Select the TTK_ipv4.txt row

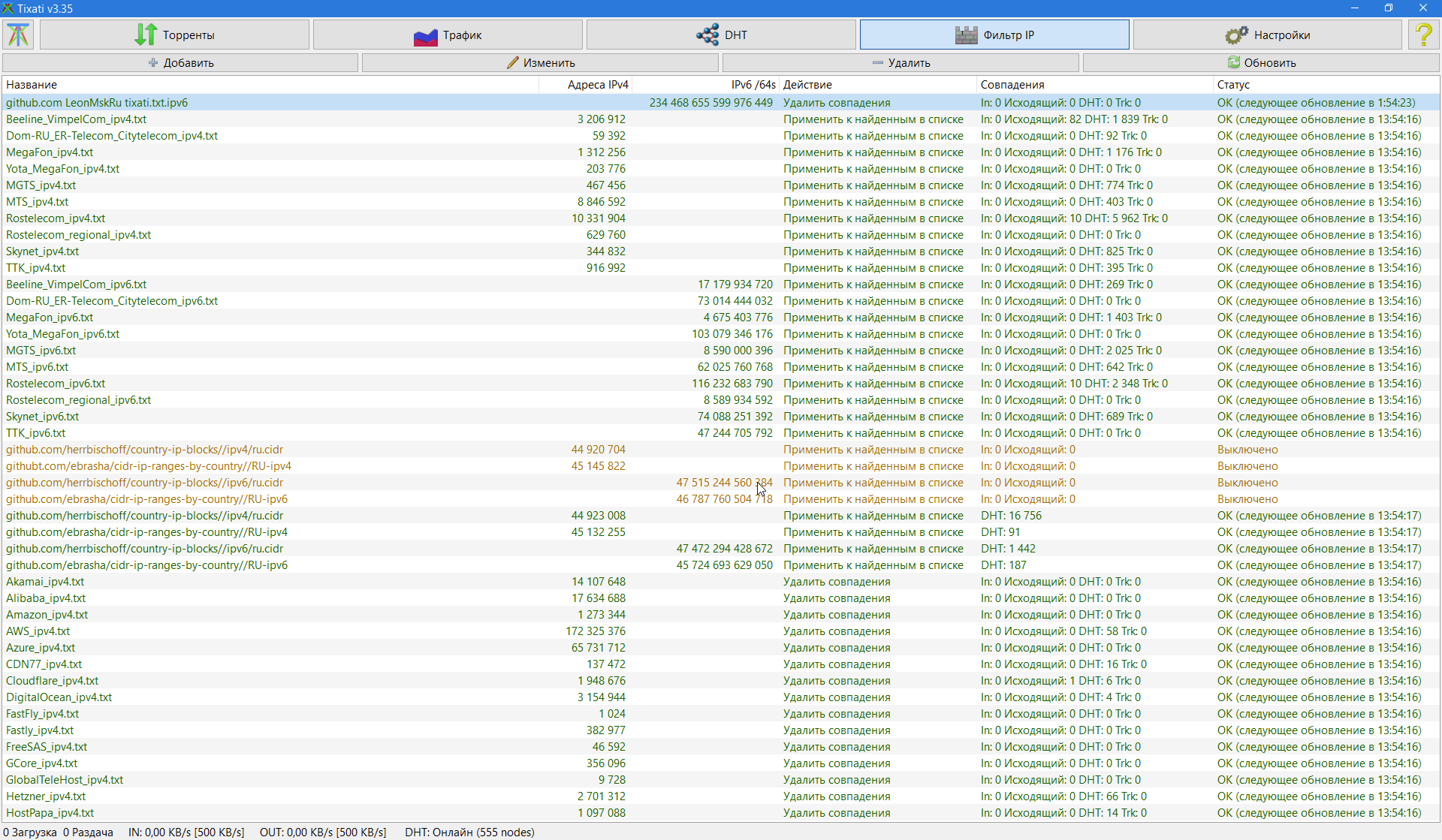721,268
